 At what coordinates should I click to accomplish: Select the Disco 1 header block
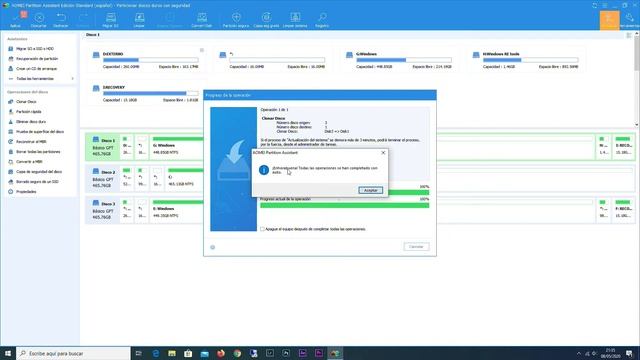point(103,147)
